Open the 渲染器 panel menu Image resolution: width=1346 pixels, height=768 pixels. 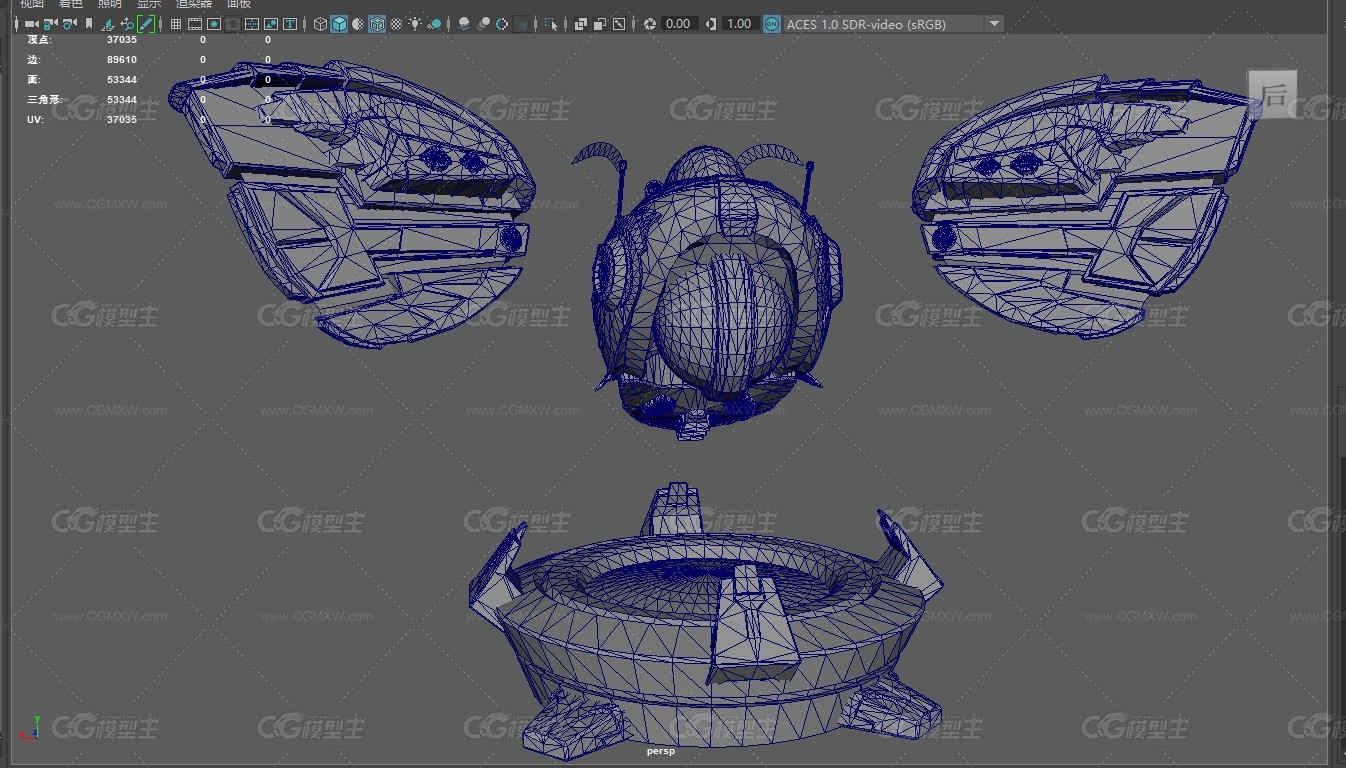(194, 4)
